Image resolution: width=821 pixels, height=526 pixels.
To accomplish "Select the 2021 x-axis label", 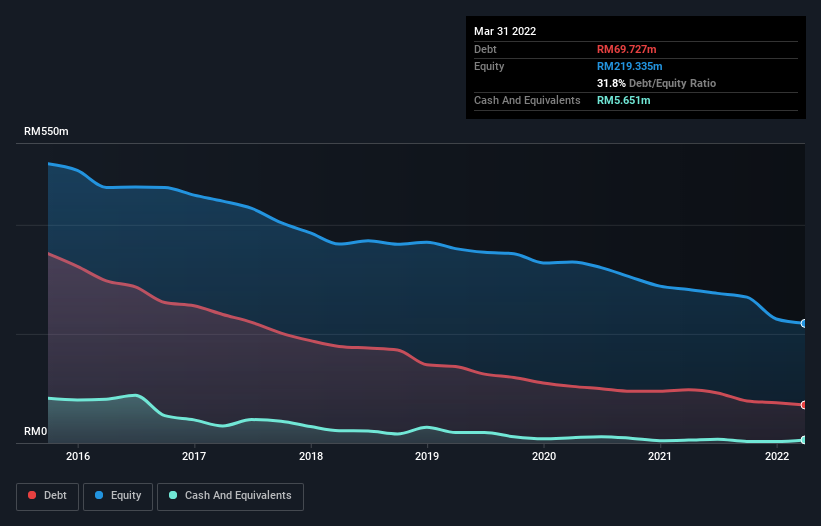I will [x=660, y=456].
